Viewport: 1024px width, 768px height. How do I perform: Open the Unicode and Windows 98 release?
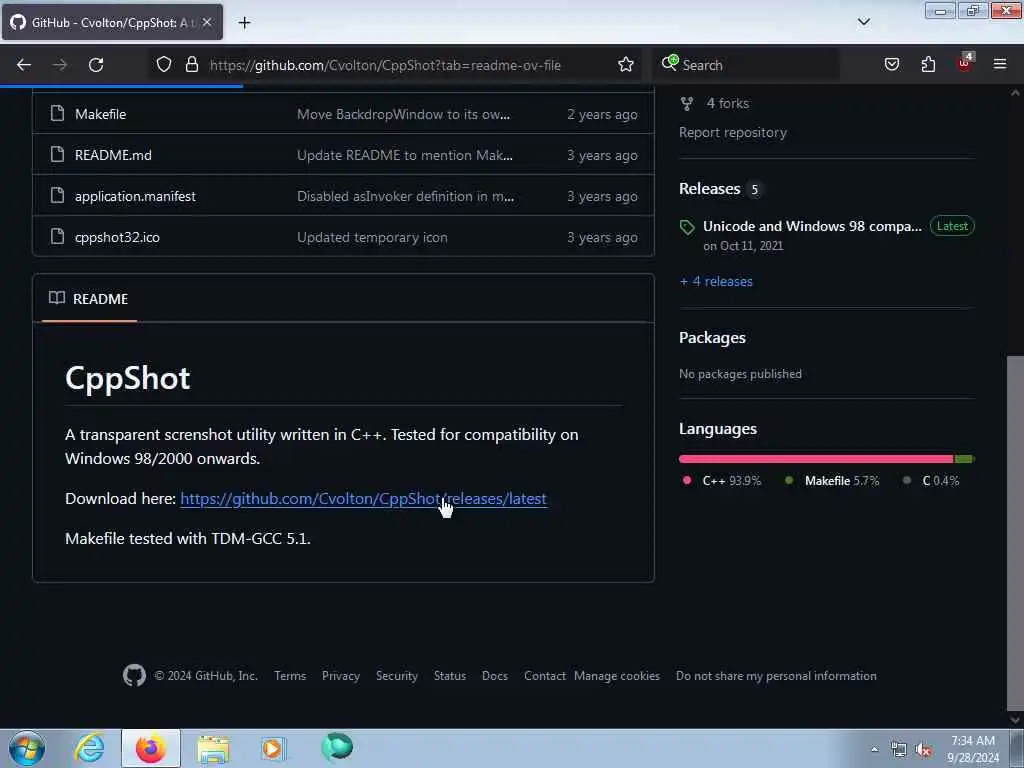tap(812, 226)
